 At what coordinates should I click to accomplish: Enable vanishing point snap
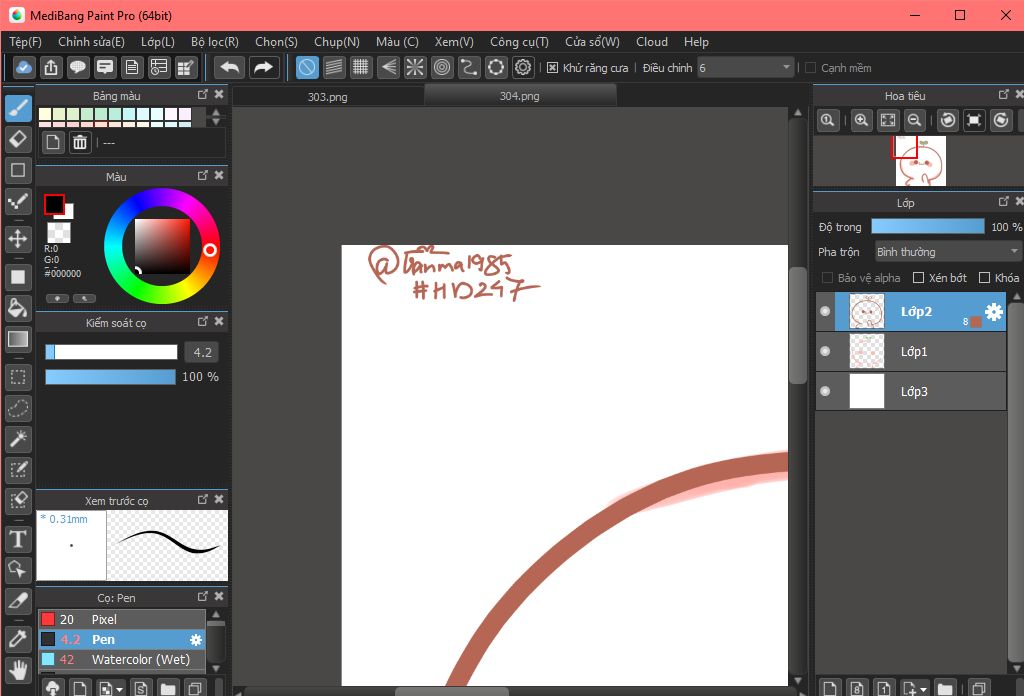coord(388,67)
